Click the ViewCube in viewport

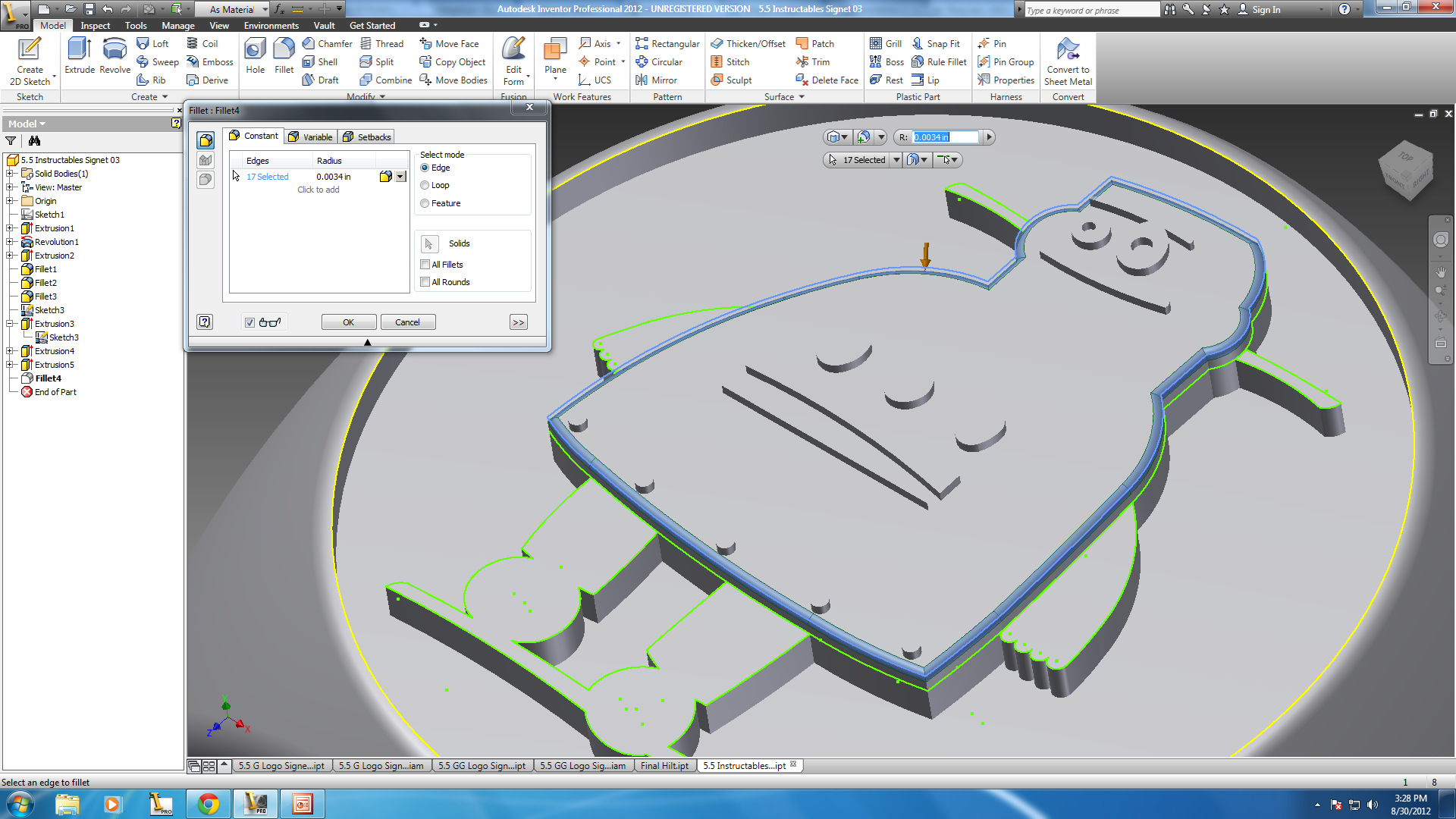1407,171
